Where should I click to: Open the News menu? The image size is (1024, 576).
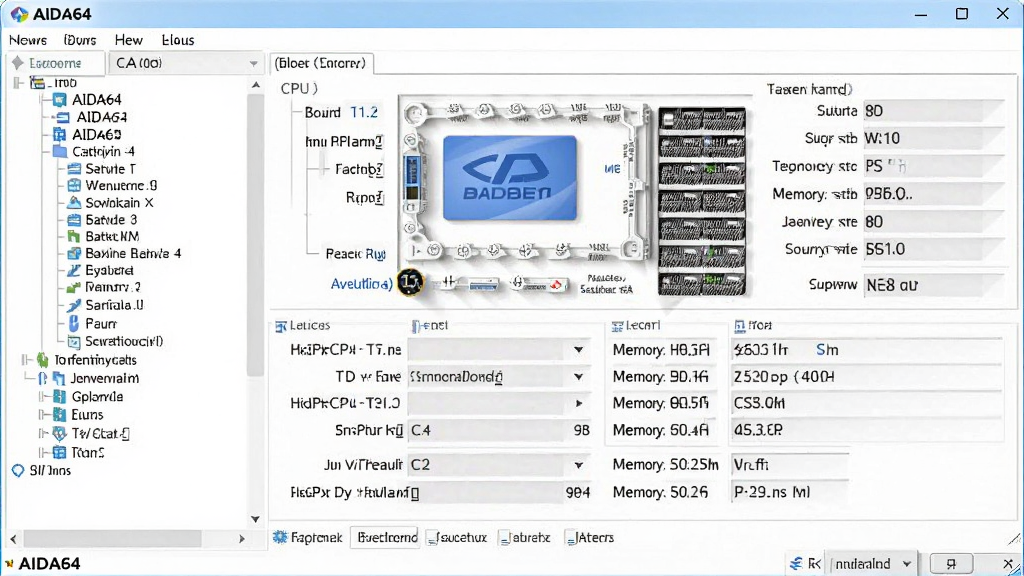[x=28, y=40]
